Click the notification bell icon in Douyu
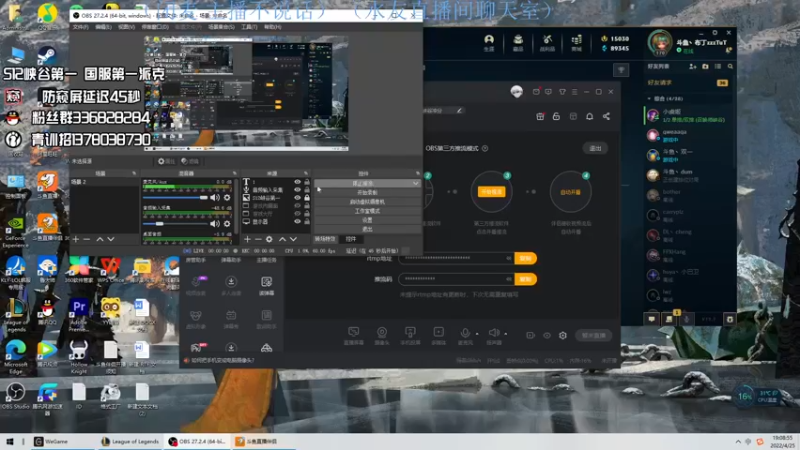The height and width of the screenshot is (450, 800). pos(589,116)
